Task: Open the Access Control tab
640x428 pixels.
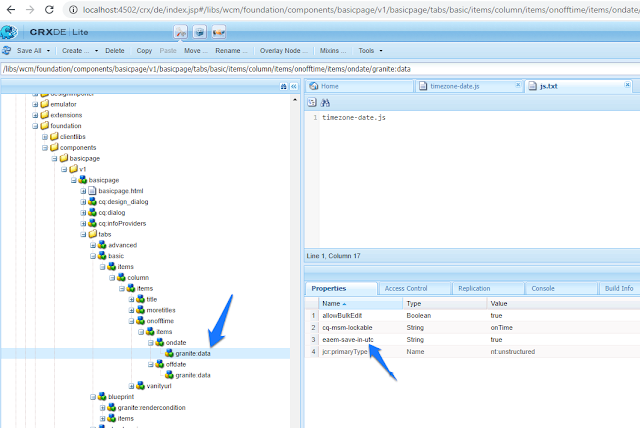Action: 414,288
